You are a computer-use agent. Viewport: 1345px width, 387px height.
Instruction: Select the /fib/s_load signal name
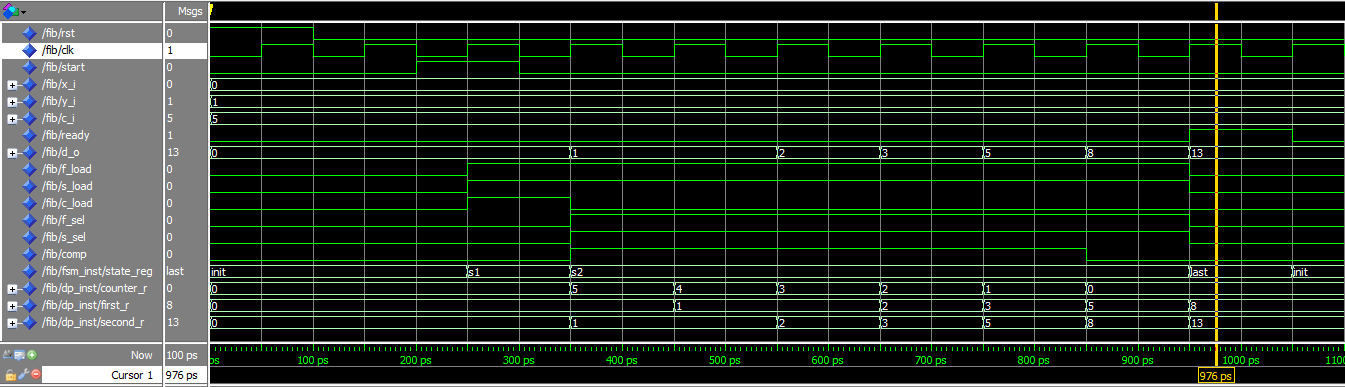tap(67, 186)
